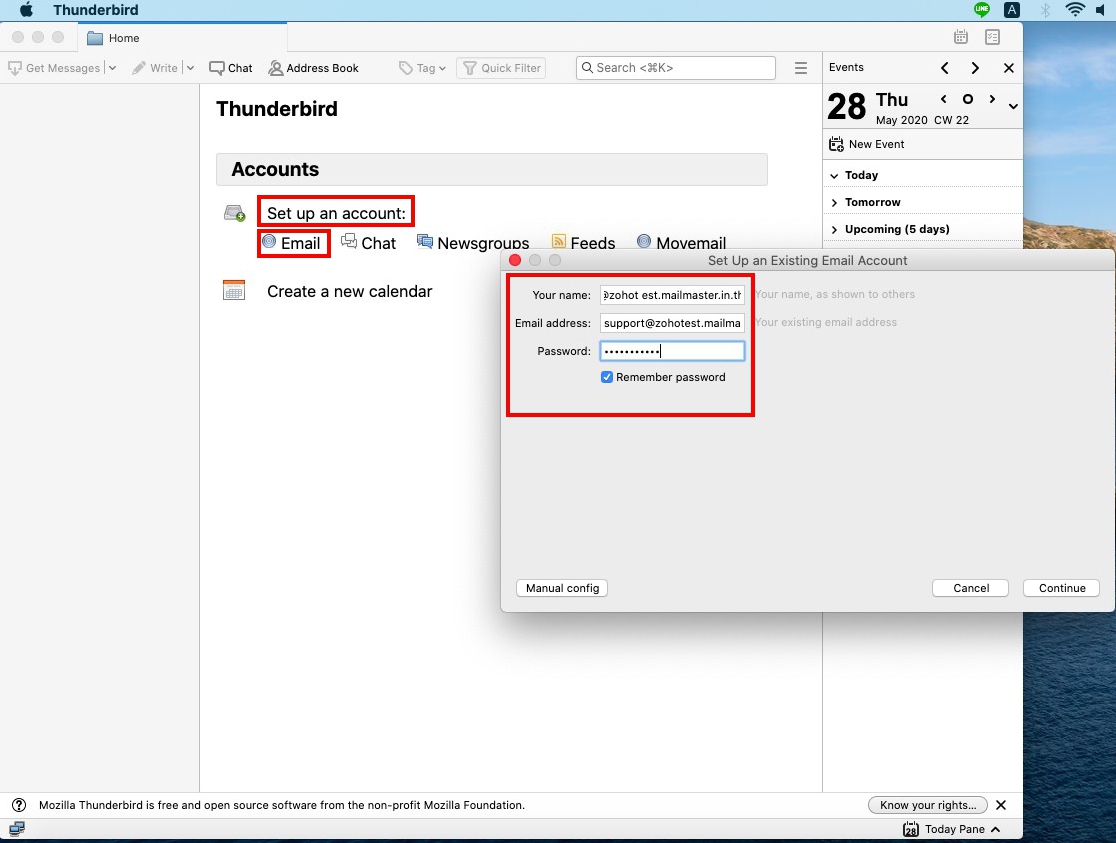The width and height of the screenshot is (1116, 843).
Task: Uncheck Remember password checkbox
Action: (607, 377)
